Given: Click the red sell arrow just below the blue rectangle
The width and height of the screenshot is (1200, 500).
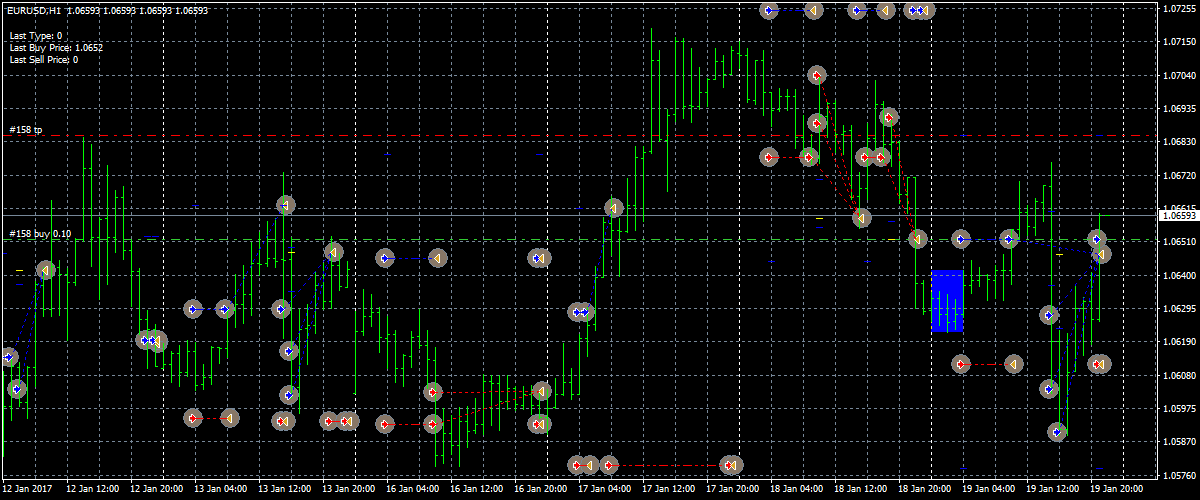Looking at the screenshot, I should point(961,364).
